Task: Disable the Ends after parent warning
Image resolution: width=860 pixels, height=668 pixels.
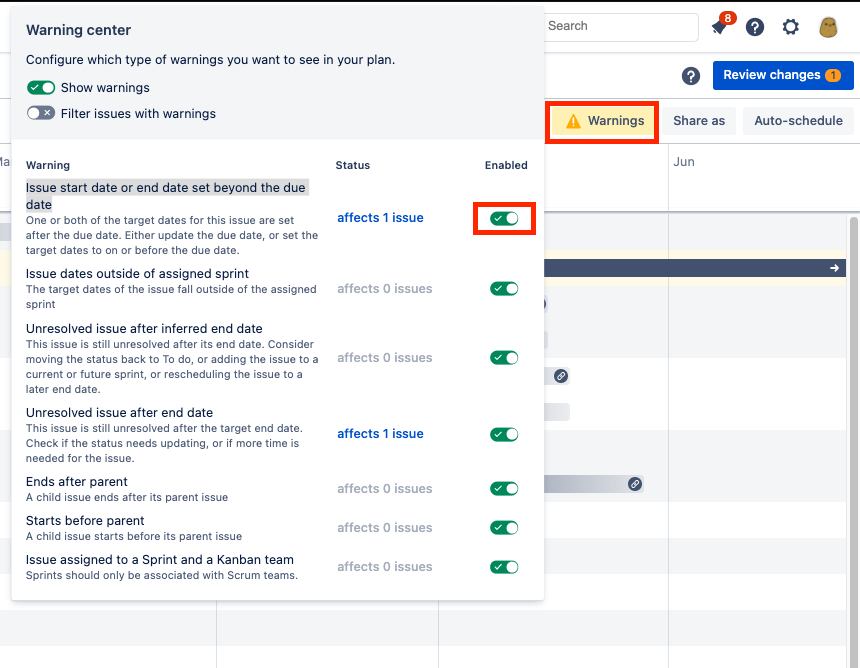Action: tap(504, 489)
